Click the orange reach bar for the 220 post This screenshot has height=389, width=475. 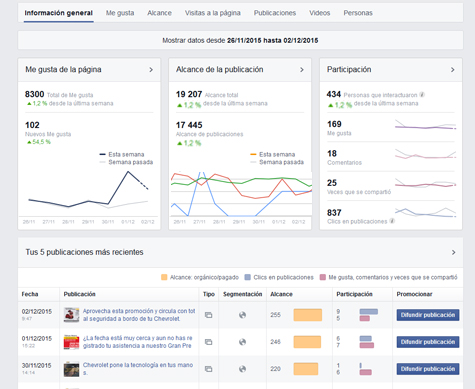[306, 369]
